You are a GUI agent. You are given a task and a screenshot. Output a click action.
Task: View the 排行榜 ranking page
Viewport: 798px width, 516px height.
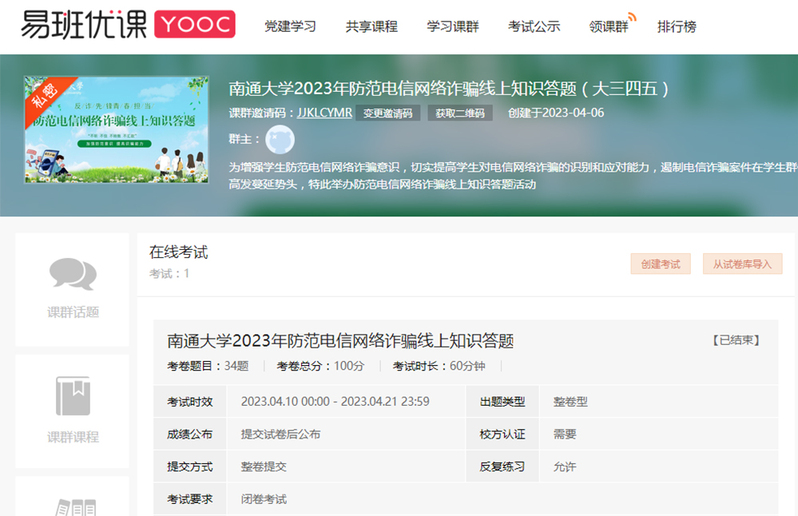pos(676,27)
